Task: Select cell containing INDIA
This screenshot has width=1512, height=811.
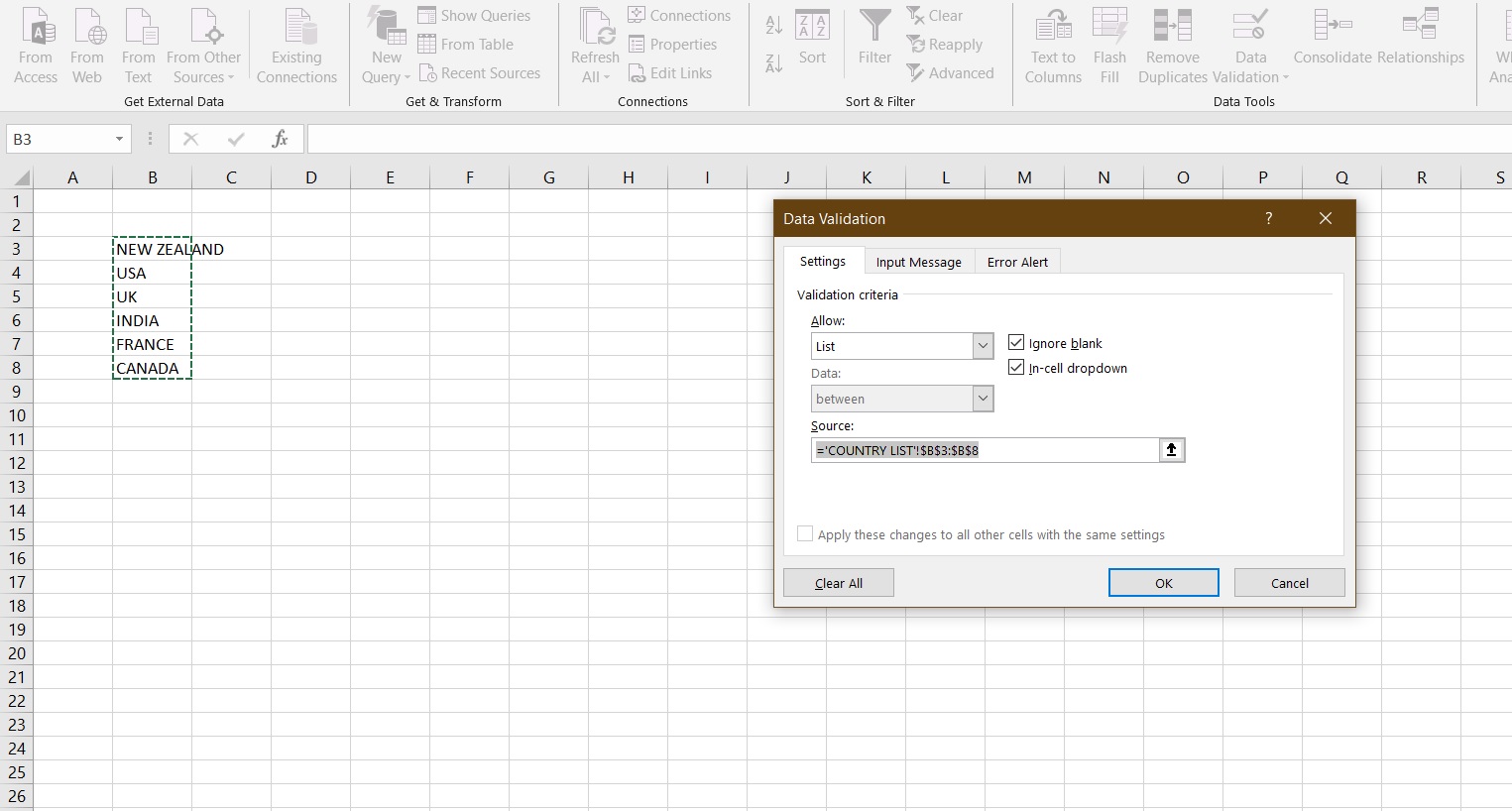Action: point(153,320)
